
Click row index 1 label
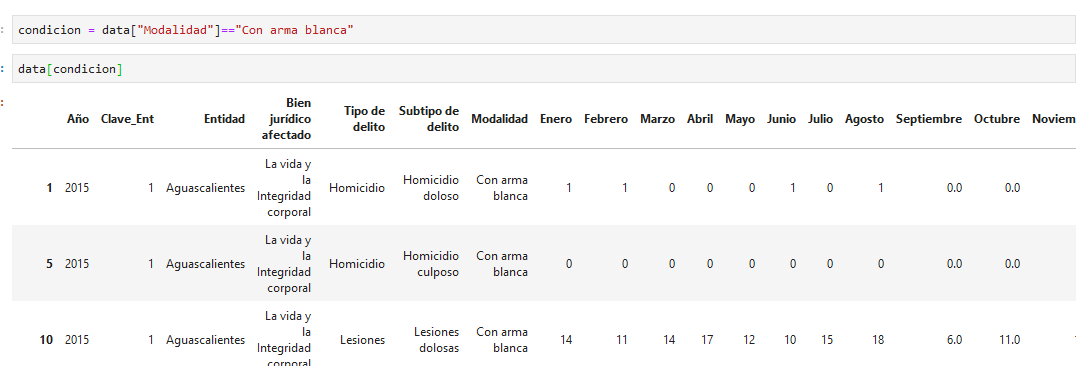click(x=49, y=187)
